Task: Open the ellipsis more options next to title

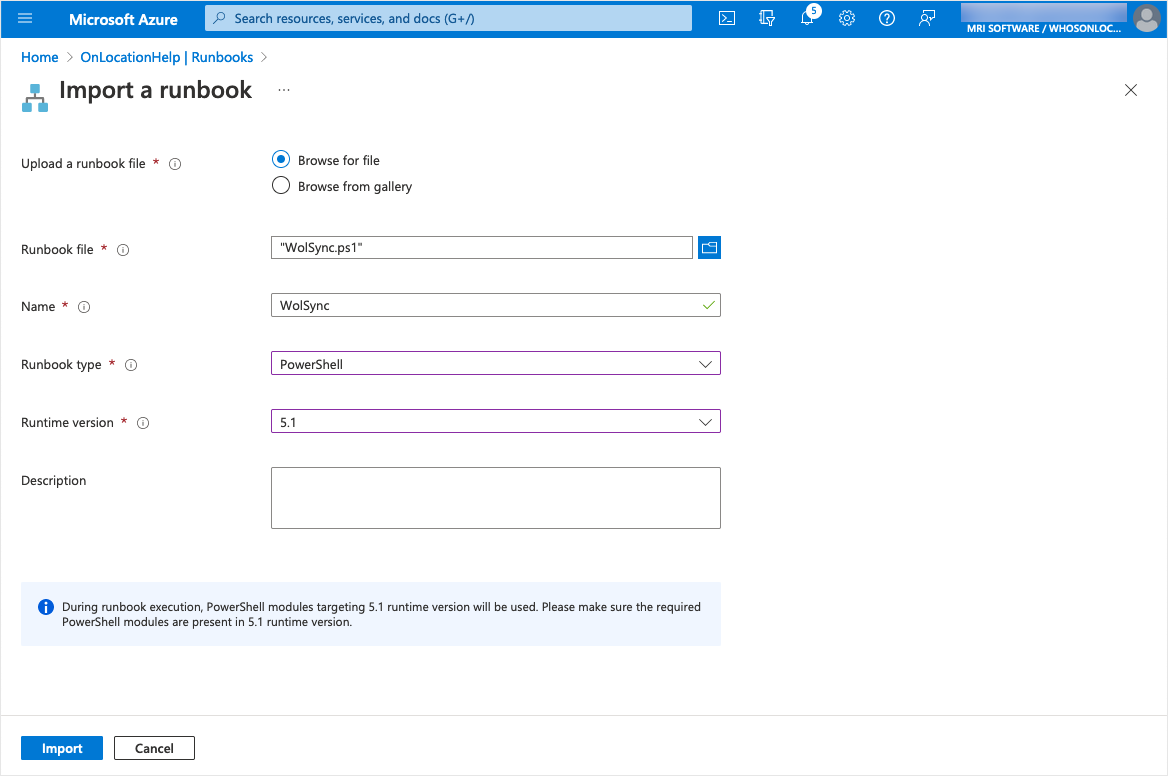Action: point(284,90)
